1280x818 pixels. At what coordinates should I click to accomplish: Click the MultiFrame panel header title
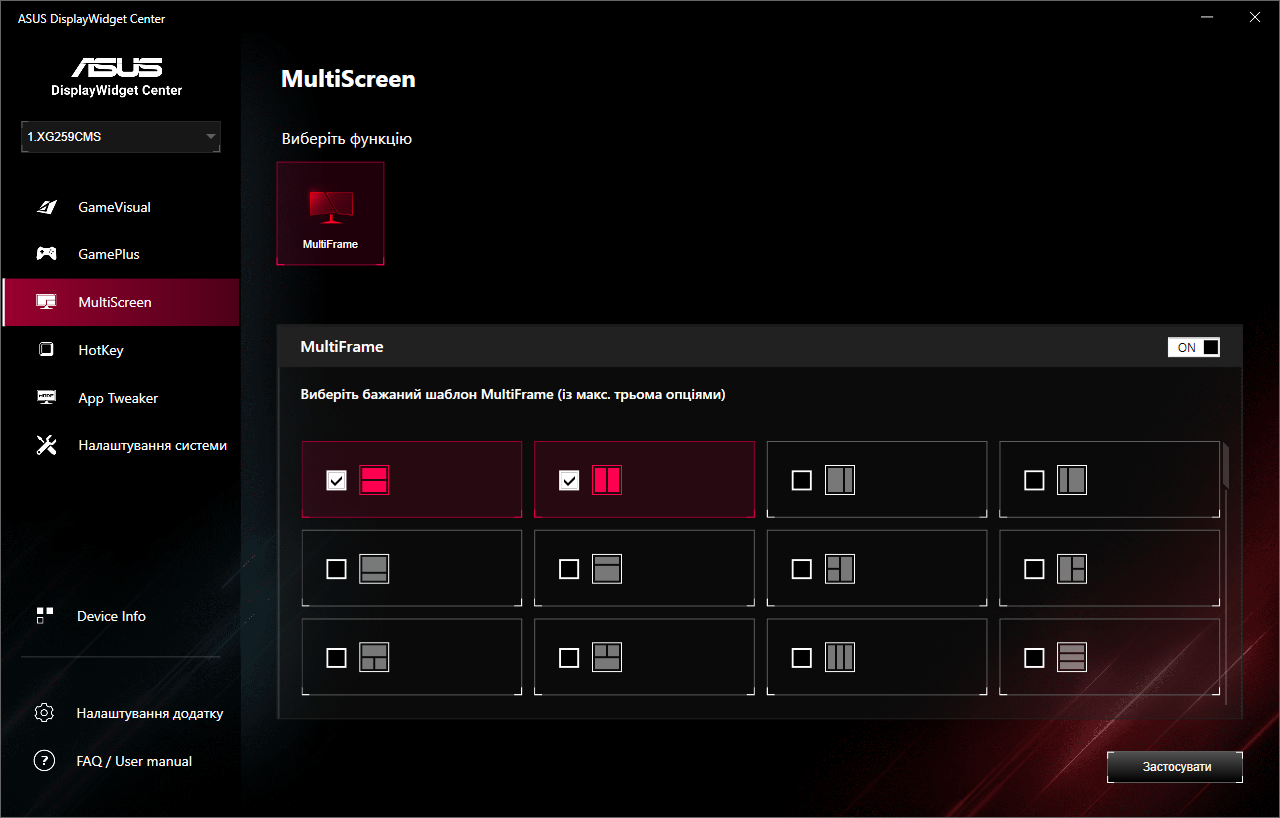(342, 347)
